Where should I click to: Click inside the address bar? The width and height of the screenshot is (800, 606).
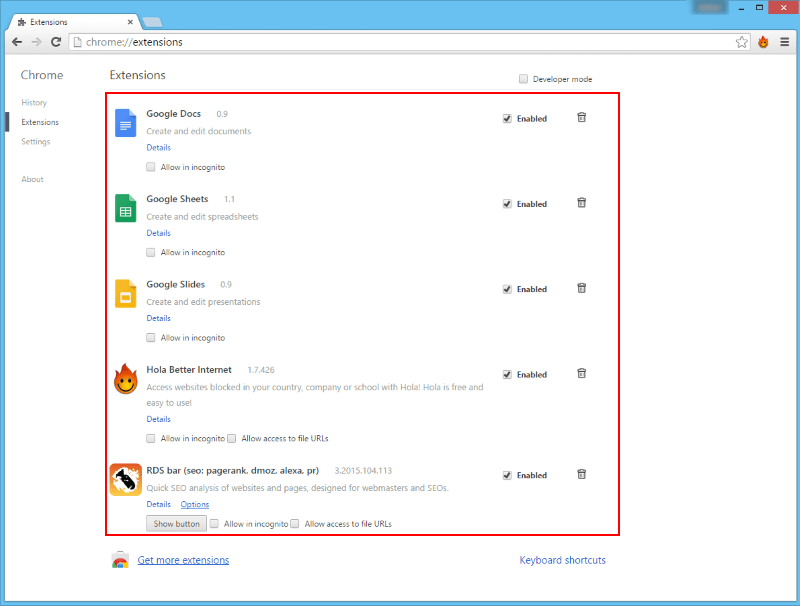(x=300, y=42)
